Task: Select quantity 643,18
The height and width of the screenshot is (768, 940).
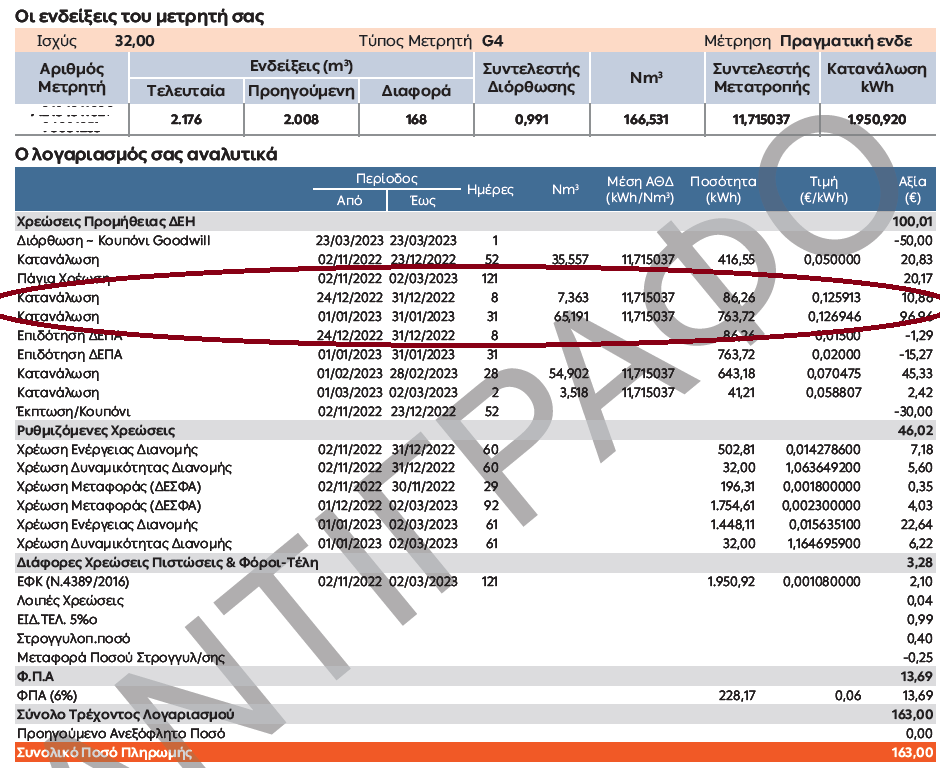Action: coord(736,374)
